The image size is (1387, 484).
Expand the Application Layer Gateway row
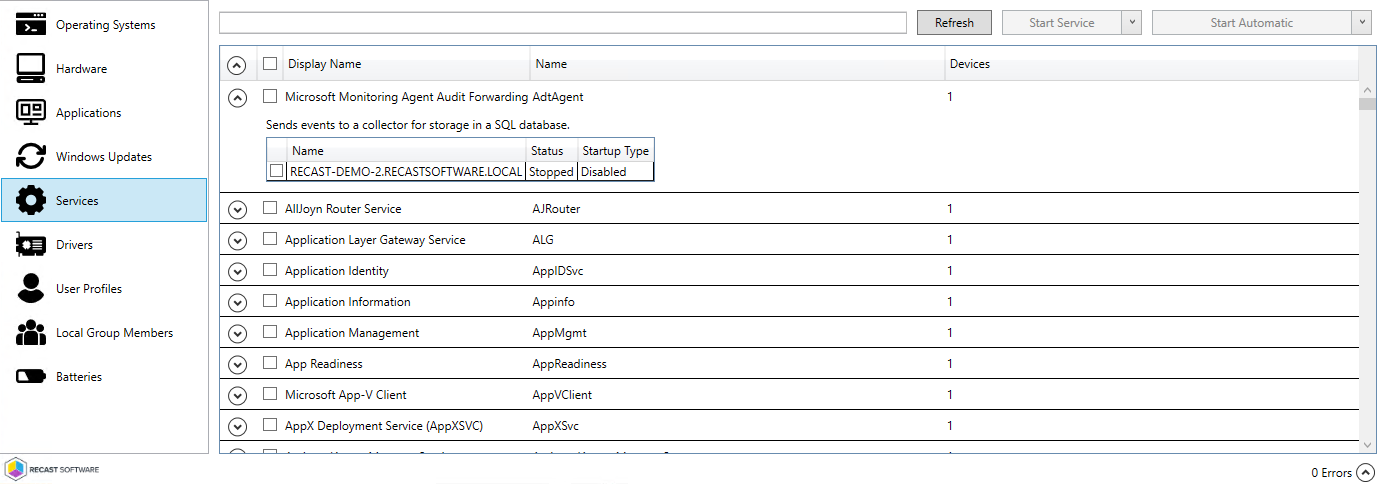(x=237, y=241)
